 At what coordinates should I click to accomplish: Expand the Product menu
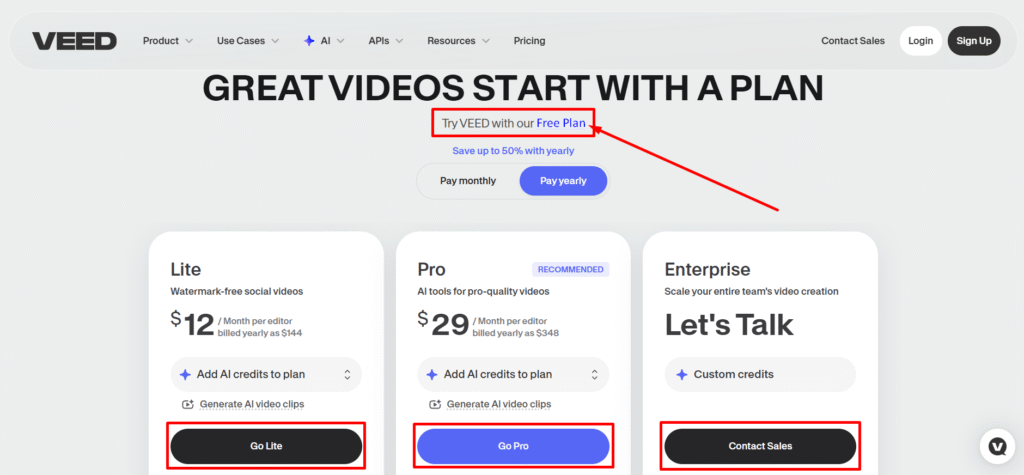[x=168, y=41]
